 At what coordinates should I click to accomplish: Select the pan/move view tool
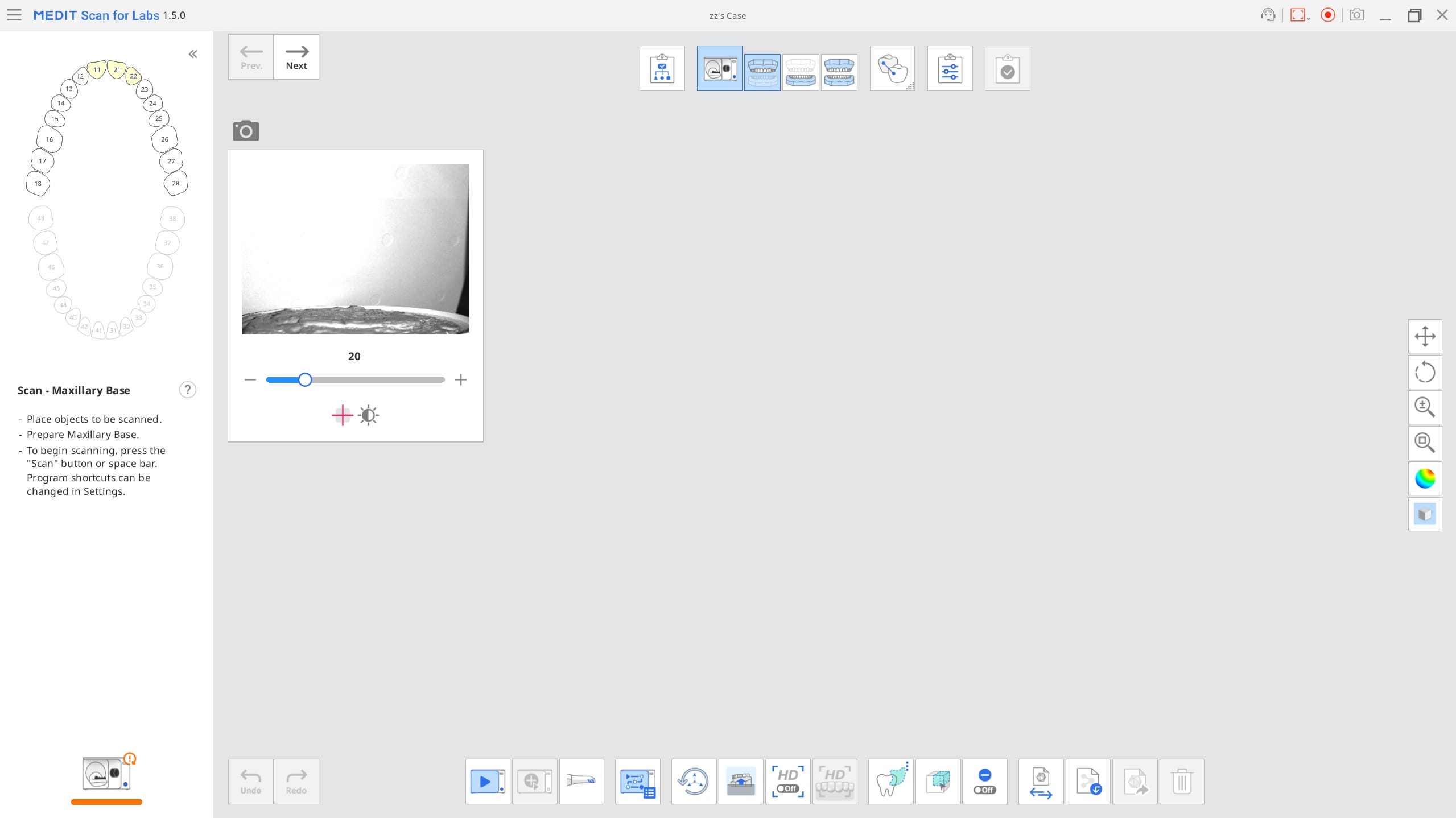pyautogui.click(x=1425, y=336)
